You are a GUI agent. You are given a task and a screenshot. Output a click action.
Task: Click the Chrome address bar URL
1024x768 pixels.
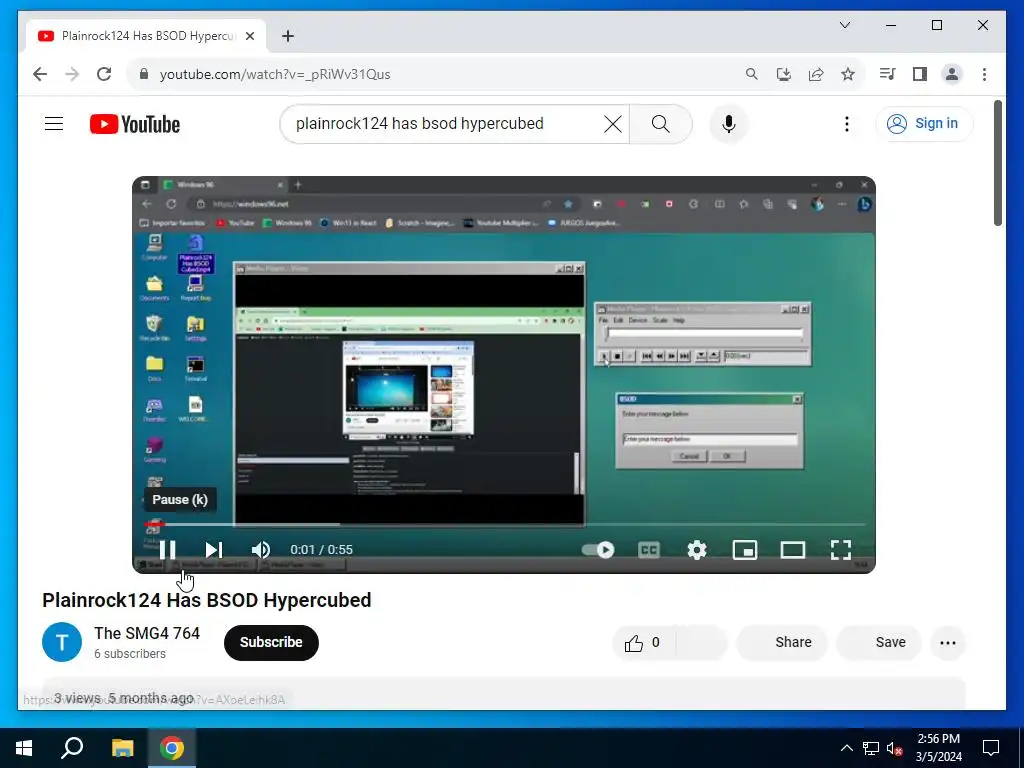[275, 74]
